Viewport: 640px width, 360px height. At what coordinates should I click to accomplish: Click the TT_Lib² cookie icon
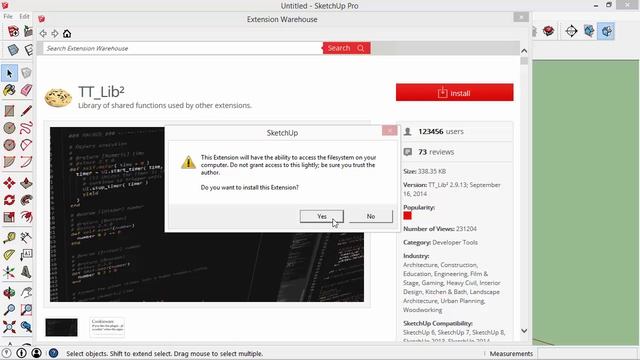(x=58, y=98)
